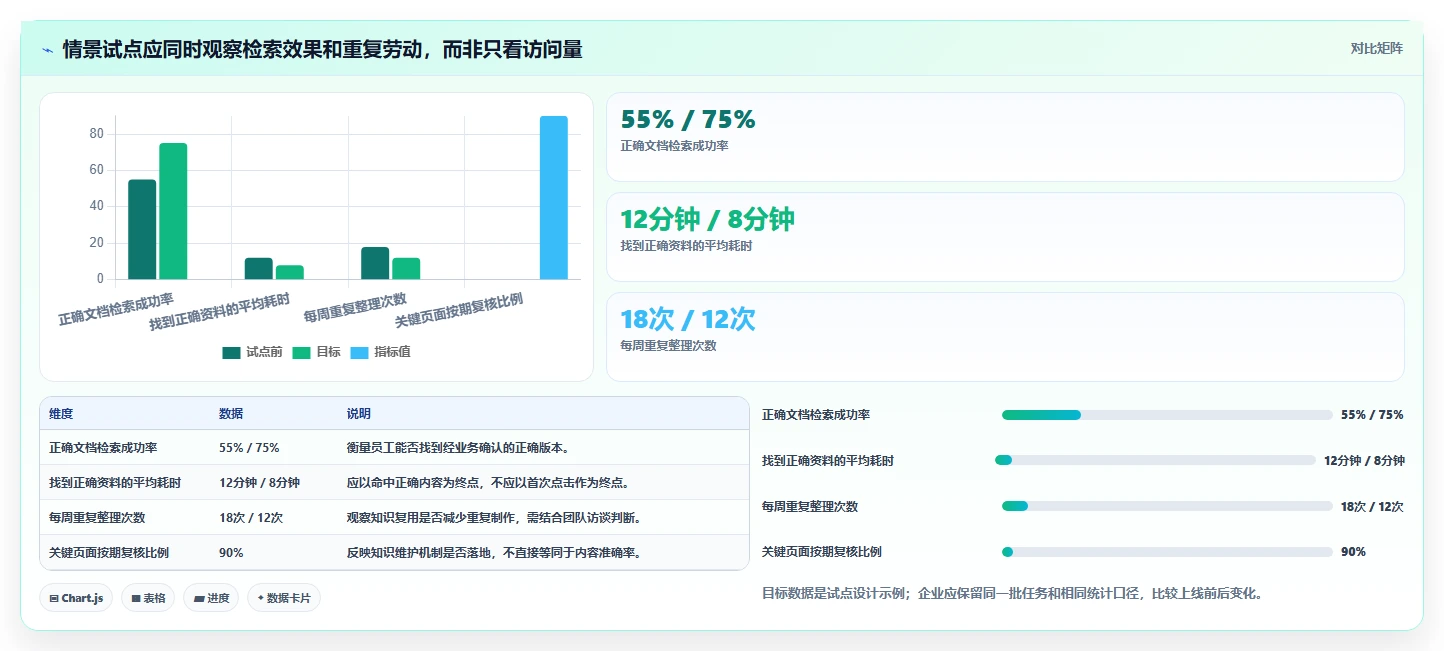Click progress row label 找到正确资料的平均耗时

pyautogui.click(x=828, y=461)
